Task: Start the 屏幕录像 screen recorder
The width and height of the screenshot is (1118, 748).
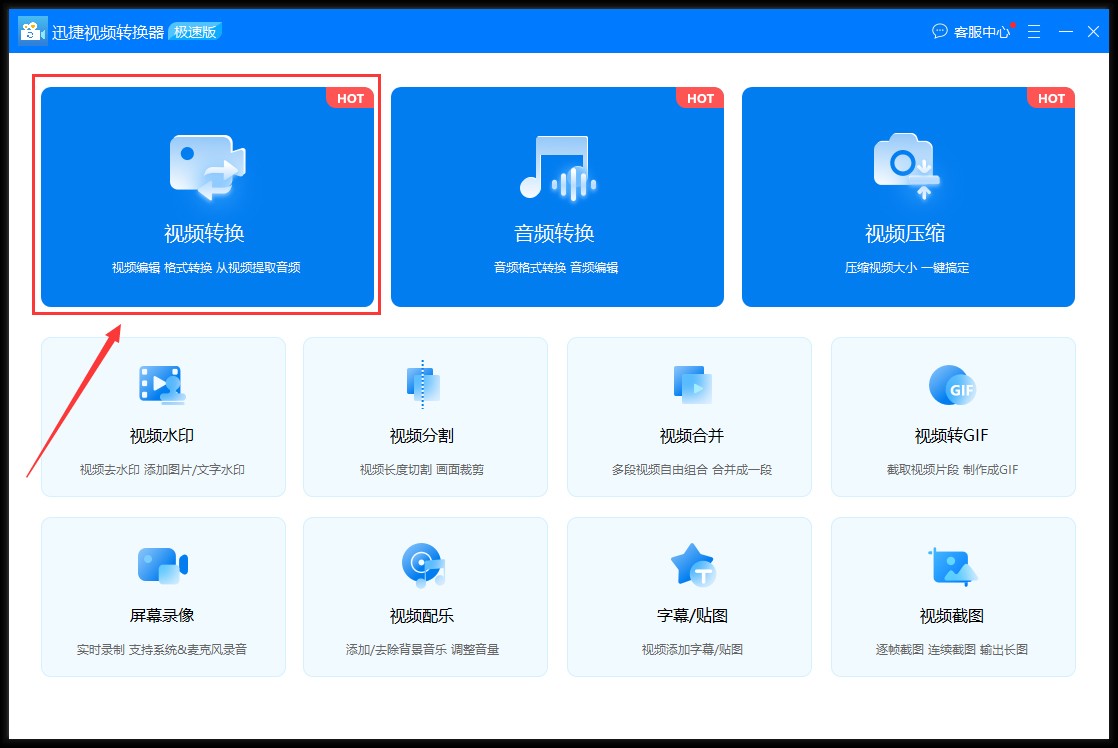Action: 163,597
